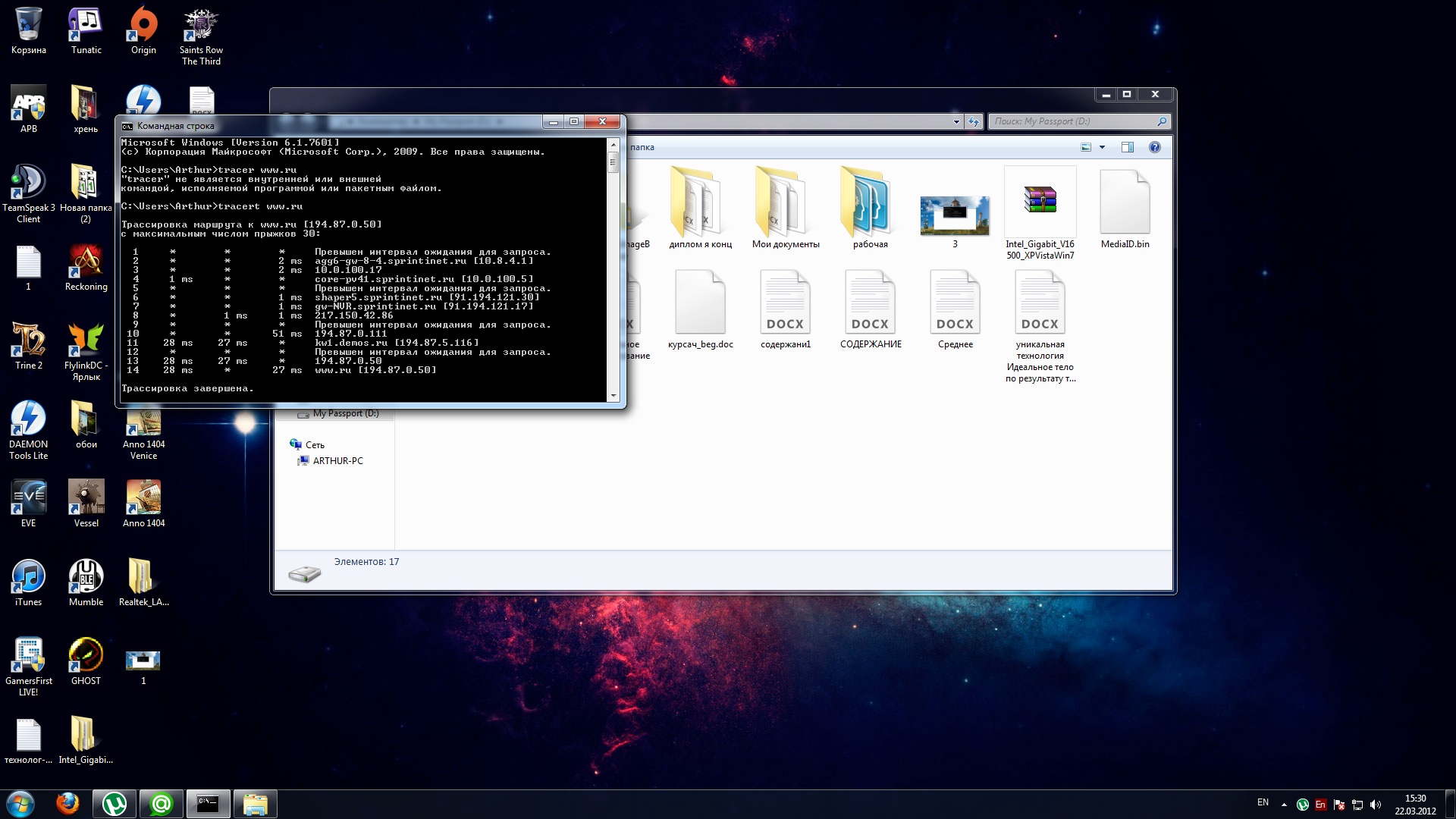Open Action Center flag tray icon
This screenshot has height=819, width=1456.
coord(1339,805)
